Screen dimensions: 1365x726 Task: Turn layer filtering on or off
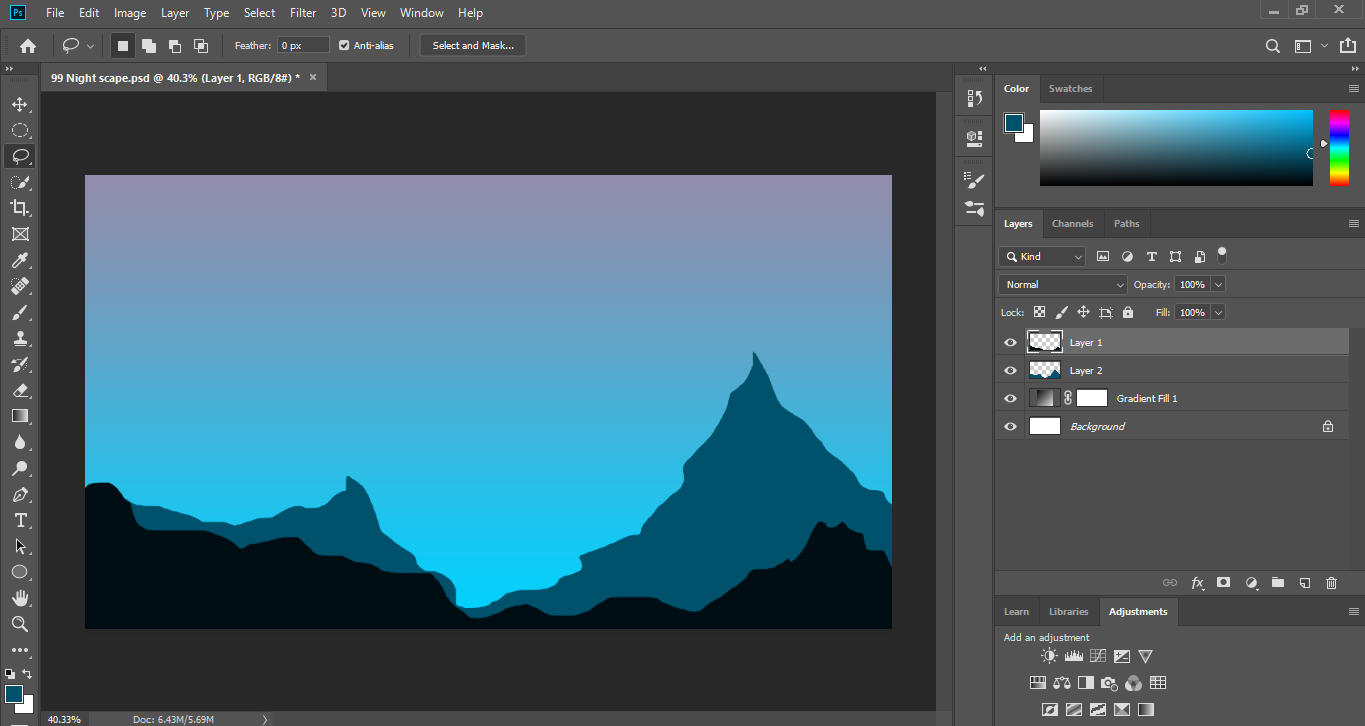[x=1221, y=254]
